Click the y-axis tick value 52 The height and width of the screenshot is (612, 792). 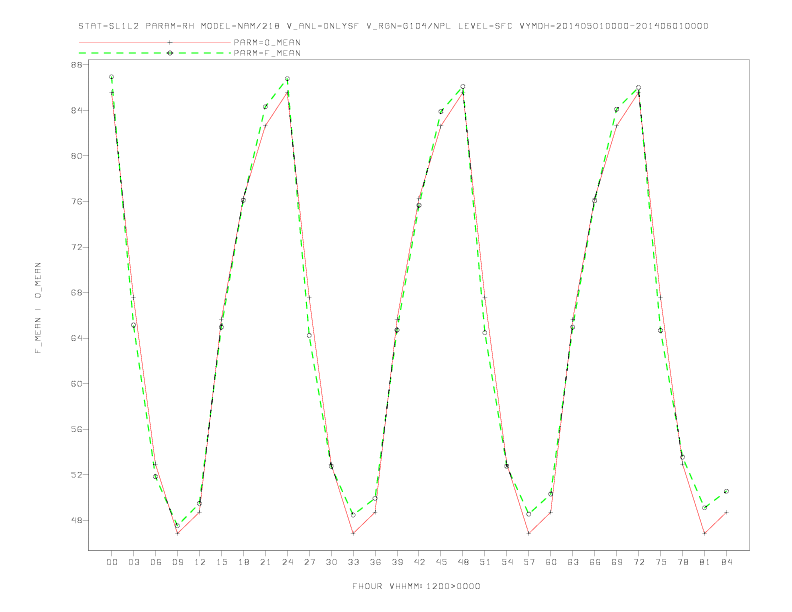point(76,475)
